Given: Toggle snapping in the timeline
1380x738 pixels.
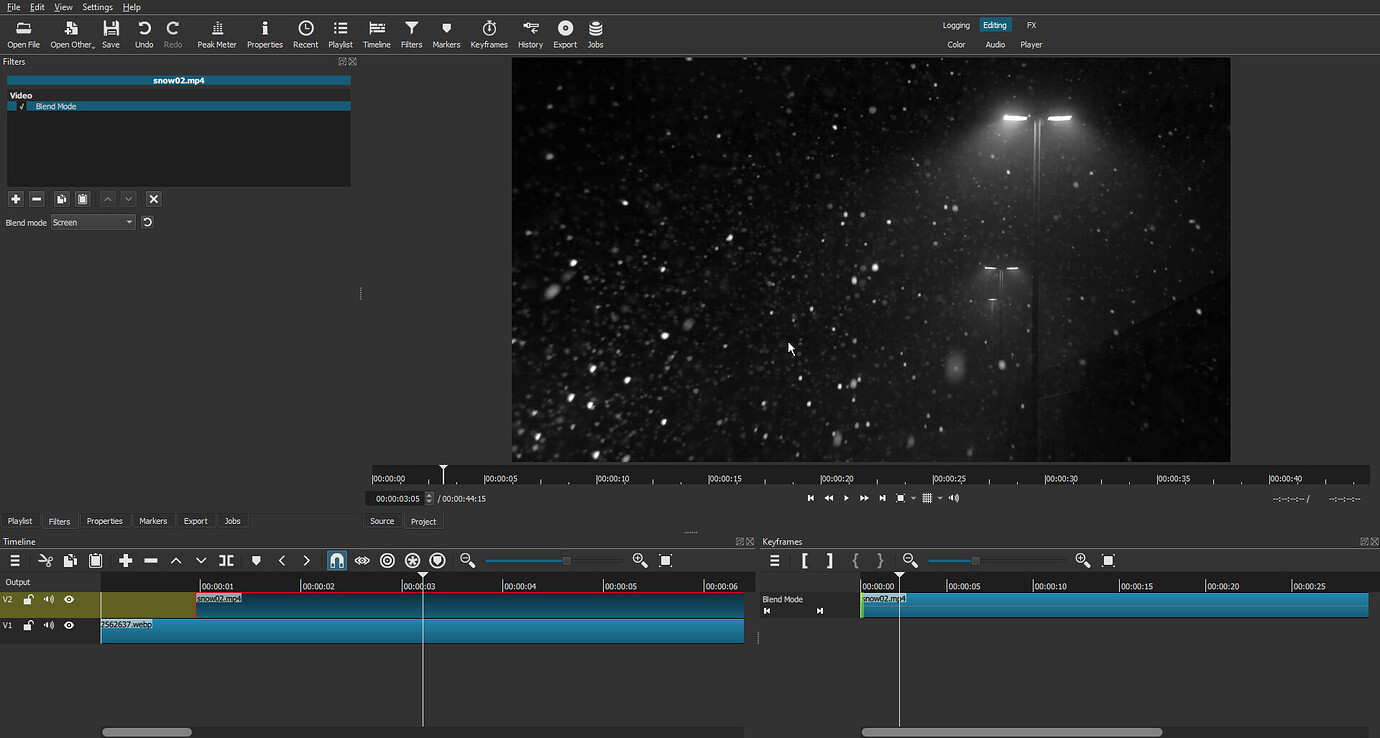Looking at the screenshot, I should tap(336, 560).
